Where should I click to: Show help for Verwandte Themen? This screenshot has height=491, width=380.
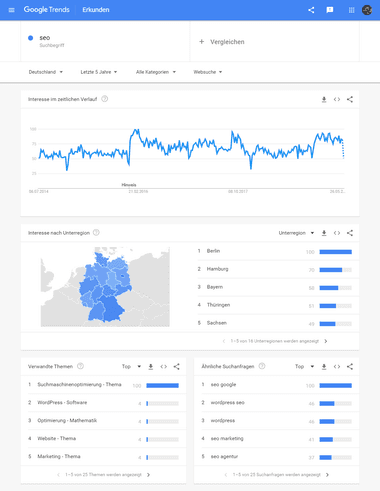tap(80, 366)
